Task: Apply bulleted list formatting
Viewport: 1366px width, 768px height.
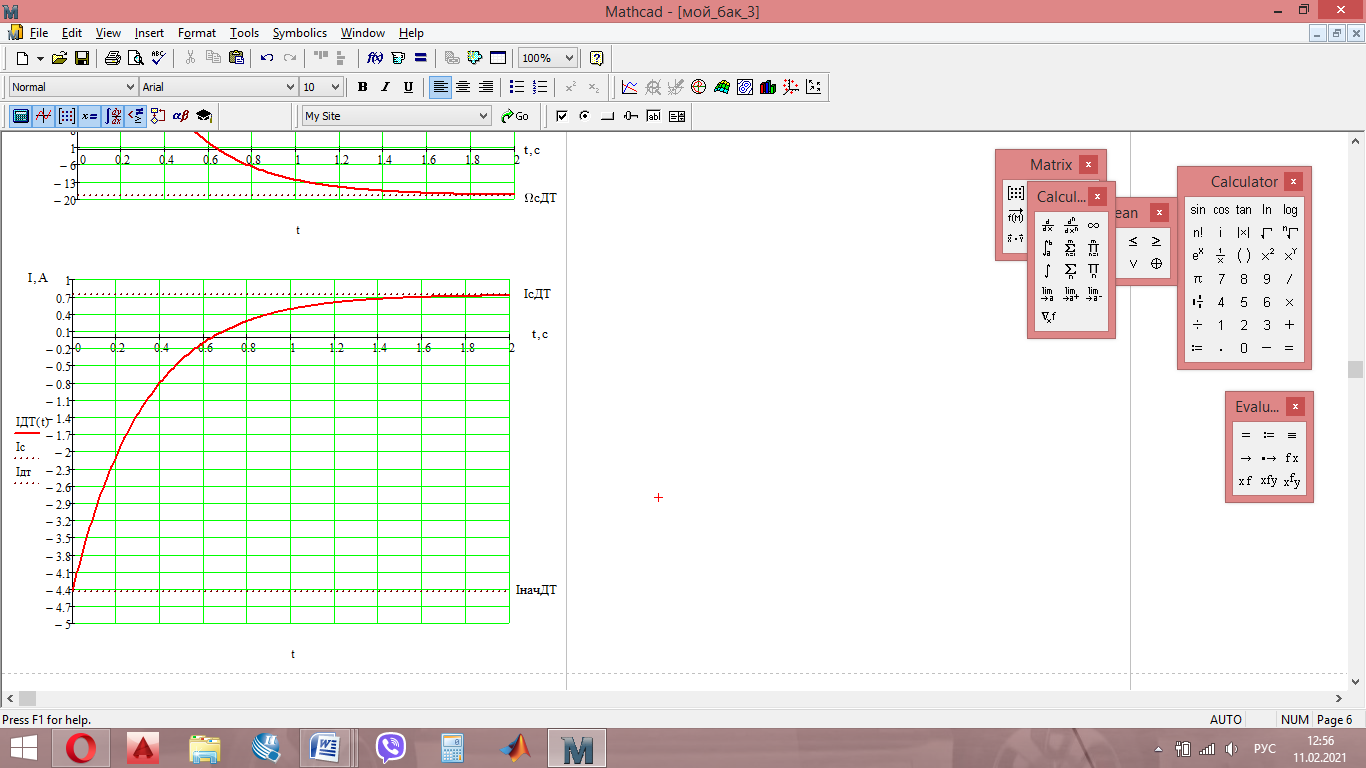Action: click(517, 87)
